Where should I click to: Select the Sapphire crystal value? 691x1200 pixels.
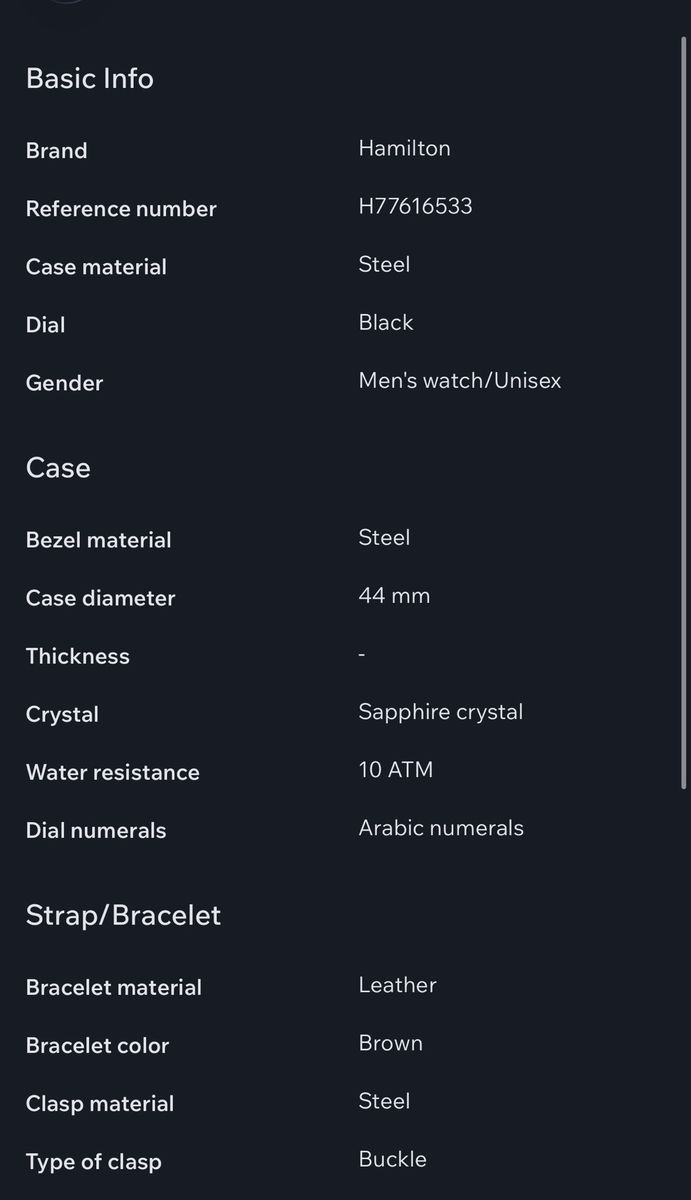(440, 712)
